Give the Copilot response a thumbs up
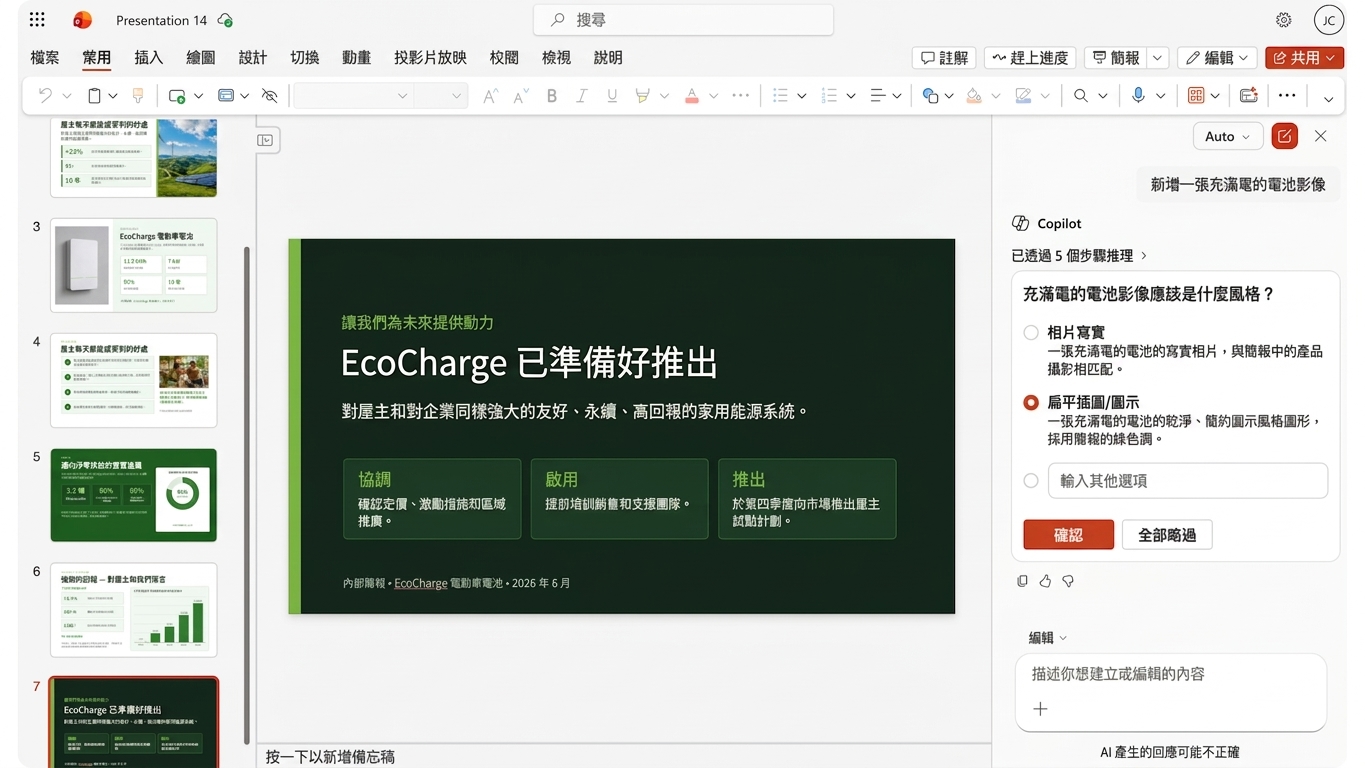Viewport: 1365px width, 768px height. [x=1045, y=581]
